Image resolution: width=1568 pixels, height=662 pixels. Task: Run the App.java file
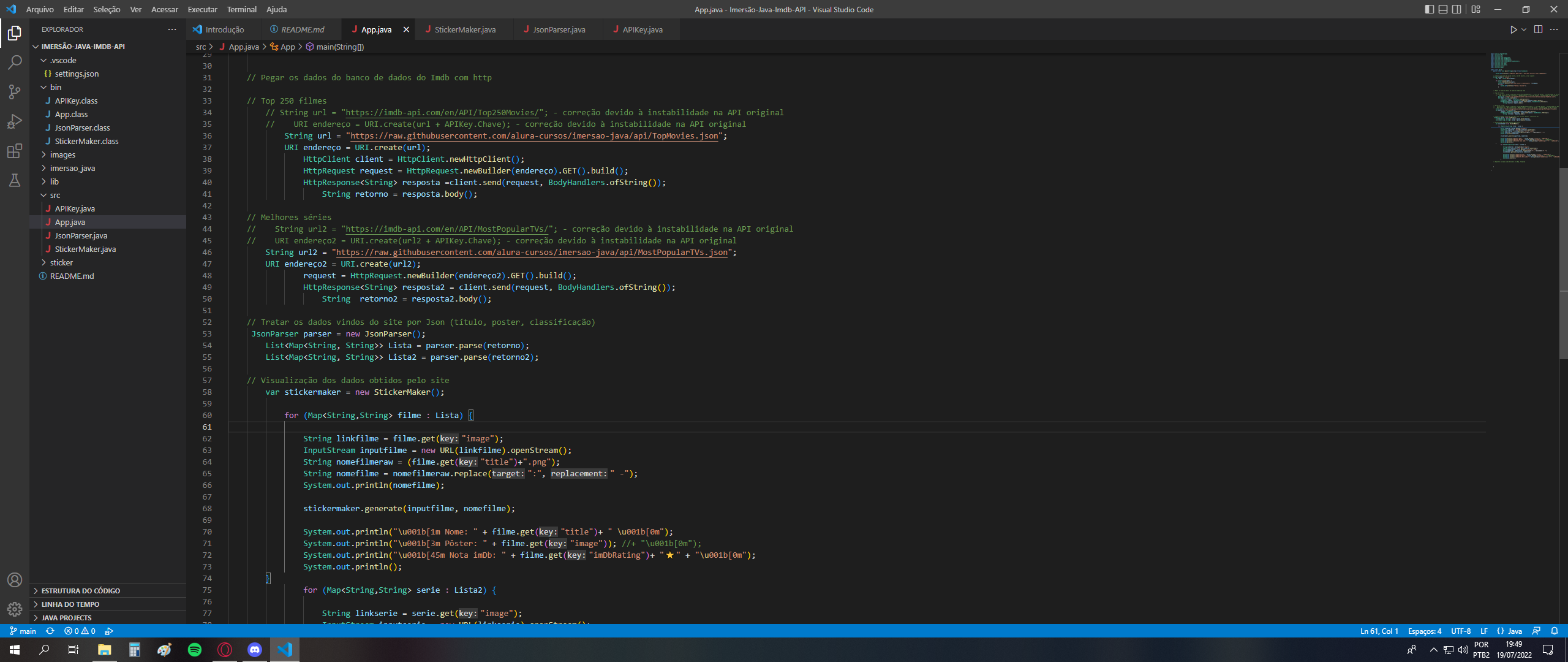(1512, 29)
